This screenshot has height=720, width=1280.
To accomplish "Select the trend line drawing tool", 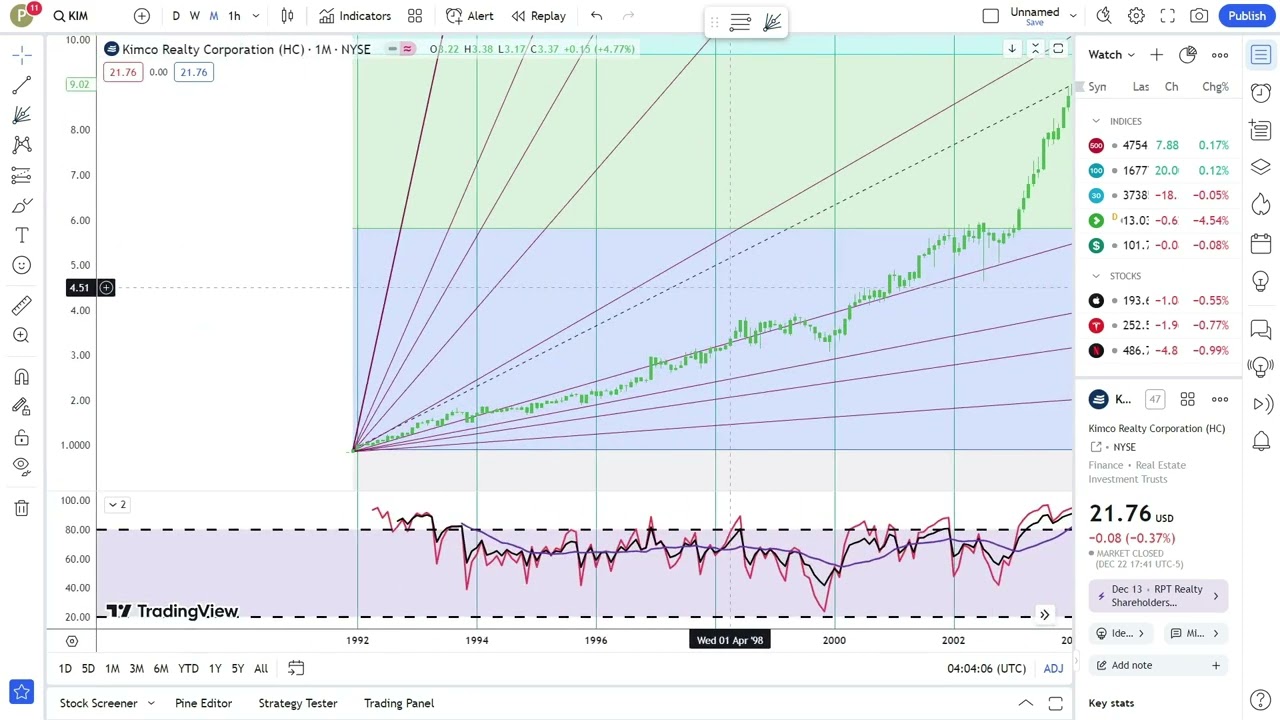I will pos(21,86).
